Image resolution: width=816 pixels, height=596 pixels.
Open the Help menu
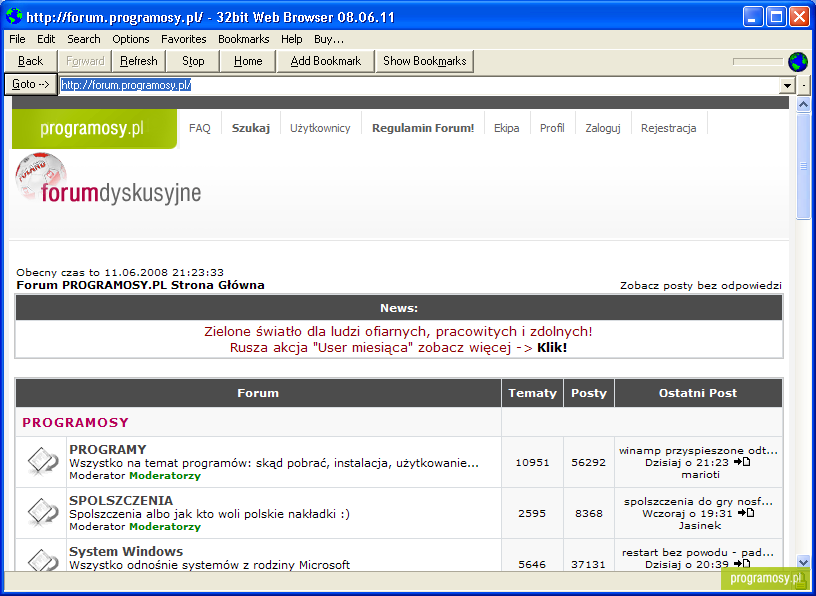(x=291, y=39)
